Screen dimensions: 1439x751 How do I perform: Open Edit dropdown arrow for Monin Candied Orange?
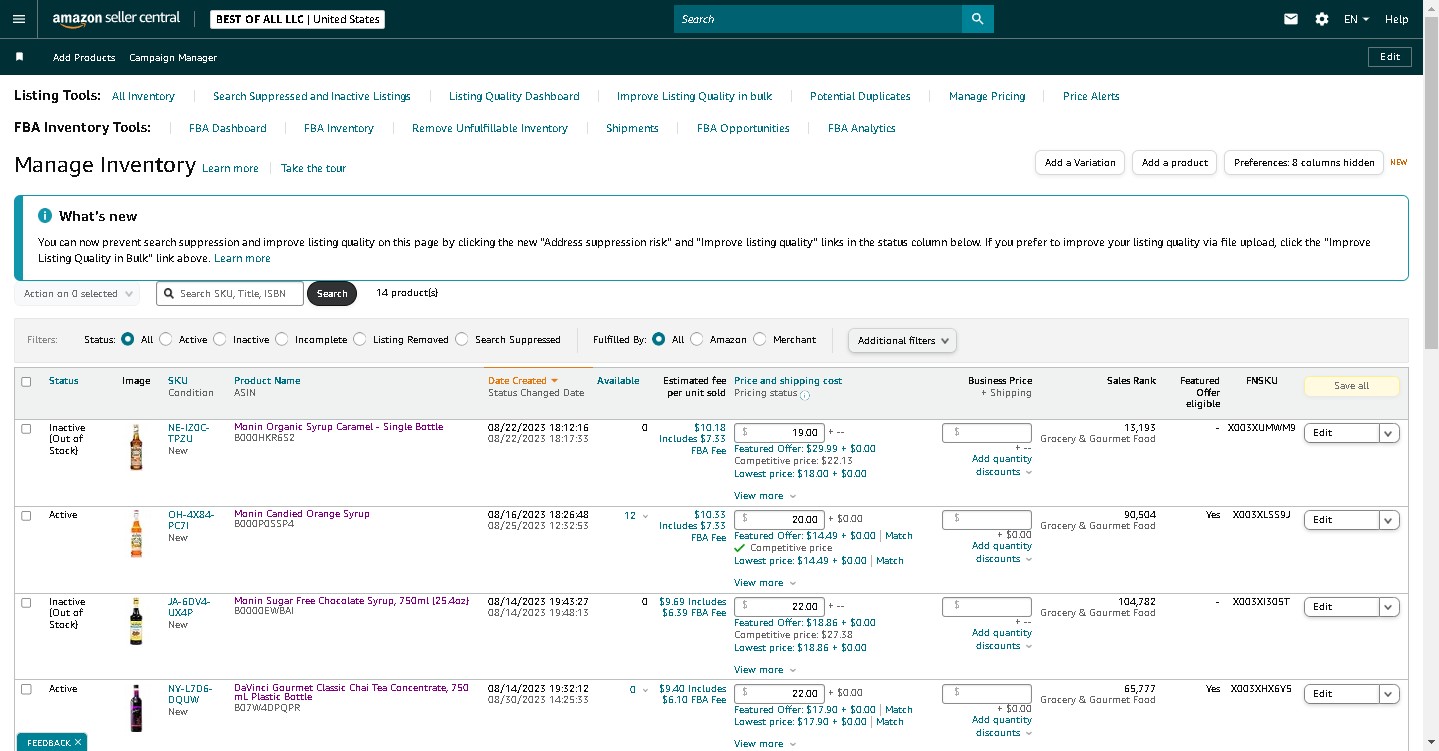(x=1389, y=520)
